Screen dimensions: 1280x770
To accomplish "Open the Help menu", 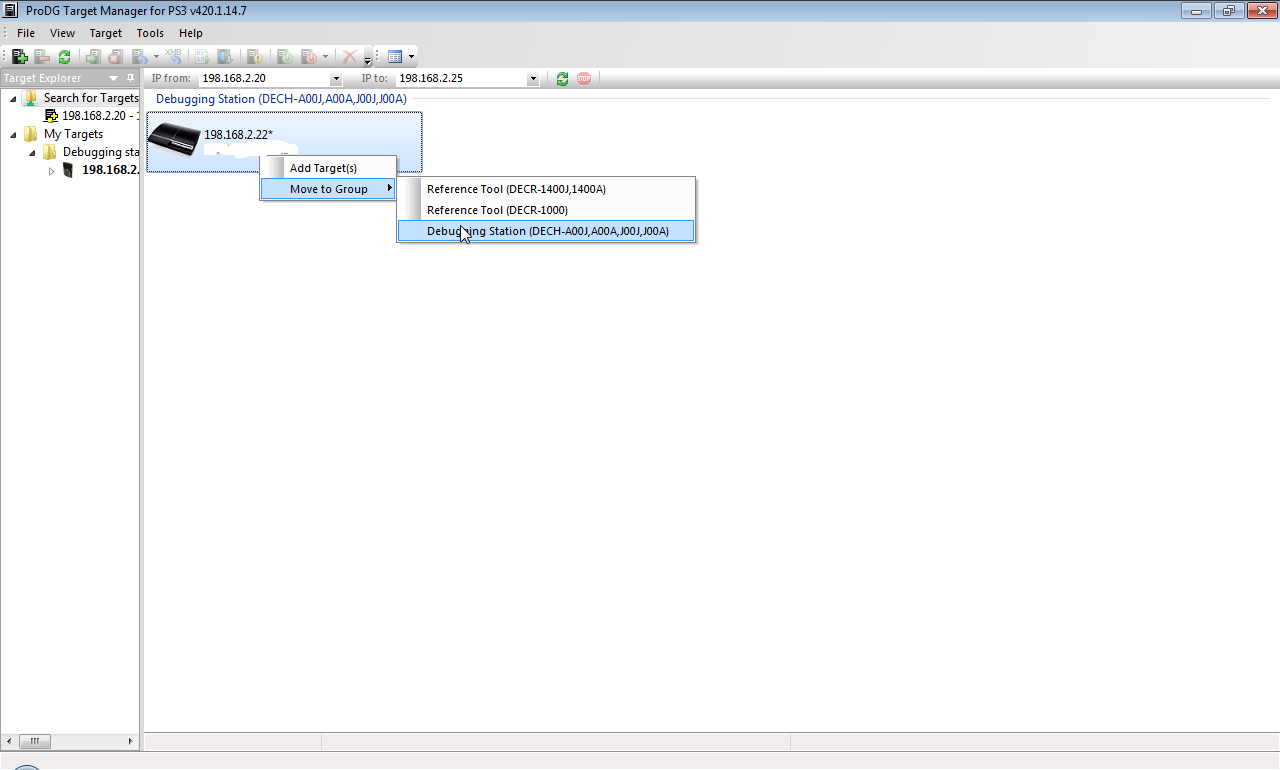I will [191, 33].
